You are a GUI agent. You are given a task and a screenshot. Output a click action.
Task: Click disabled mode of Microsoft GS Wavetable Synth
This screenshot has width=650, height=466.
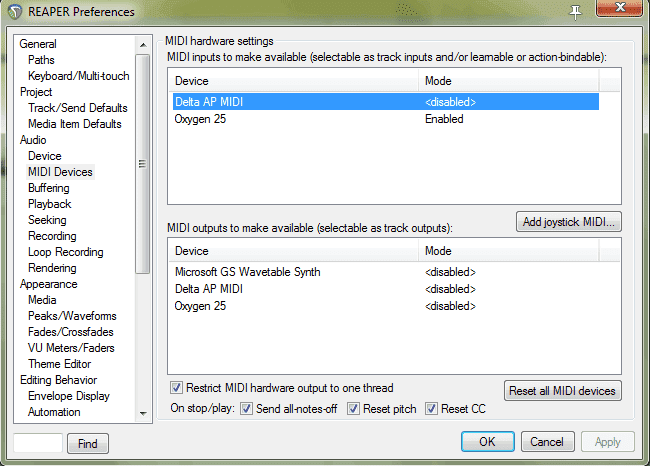pos(450,272)
